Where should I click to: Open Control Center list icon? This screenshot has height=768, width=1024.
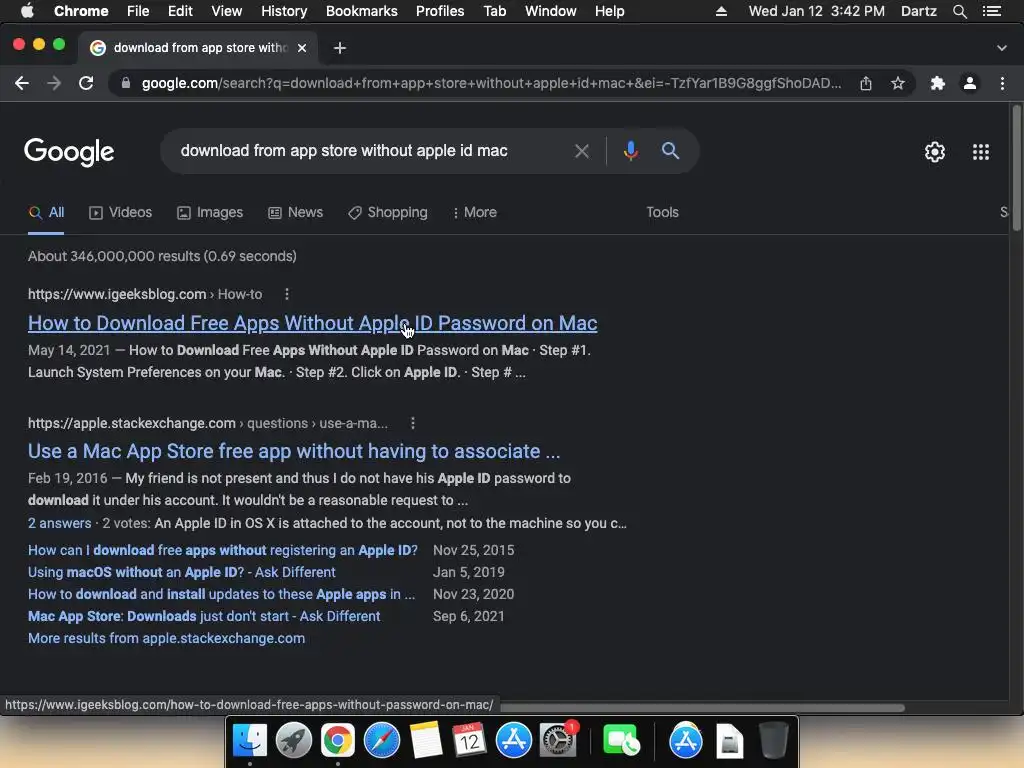[991, 11]
